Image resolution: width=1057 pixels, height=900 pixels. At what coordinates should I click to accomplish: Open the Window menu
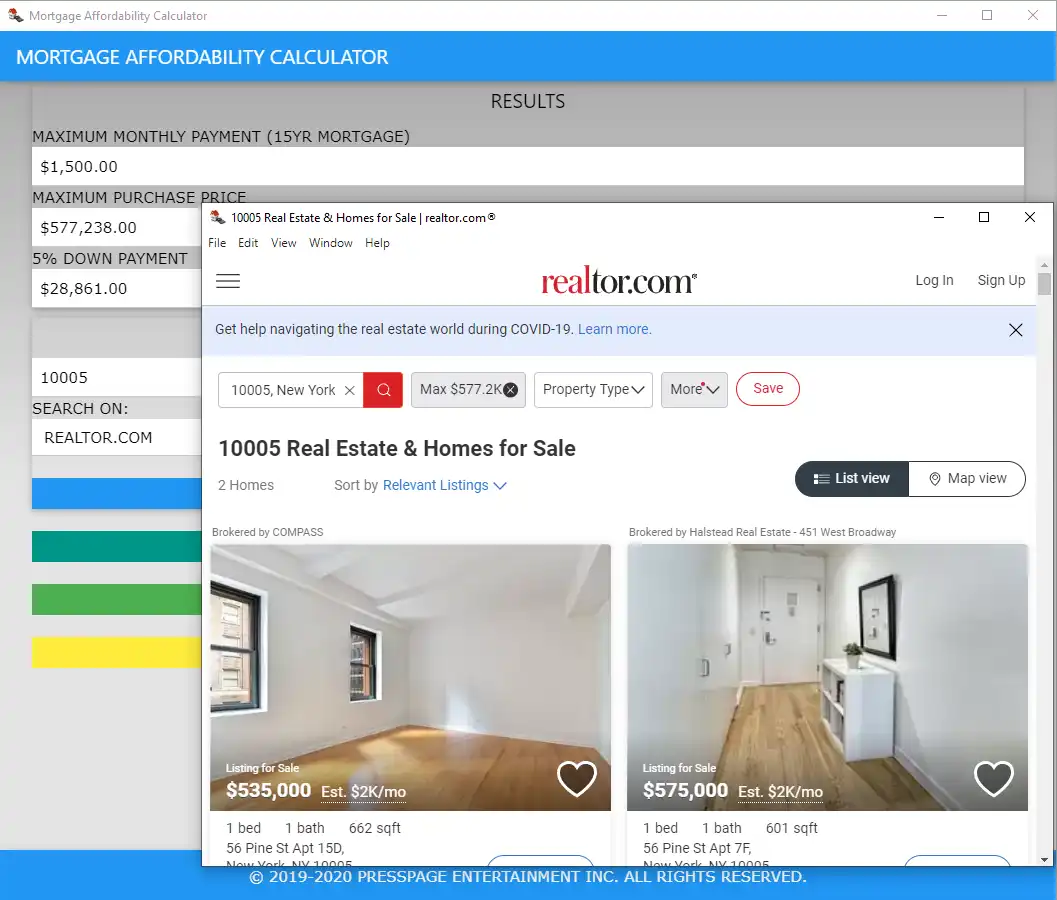click(x=330, y=243)
